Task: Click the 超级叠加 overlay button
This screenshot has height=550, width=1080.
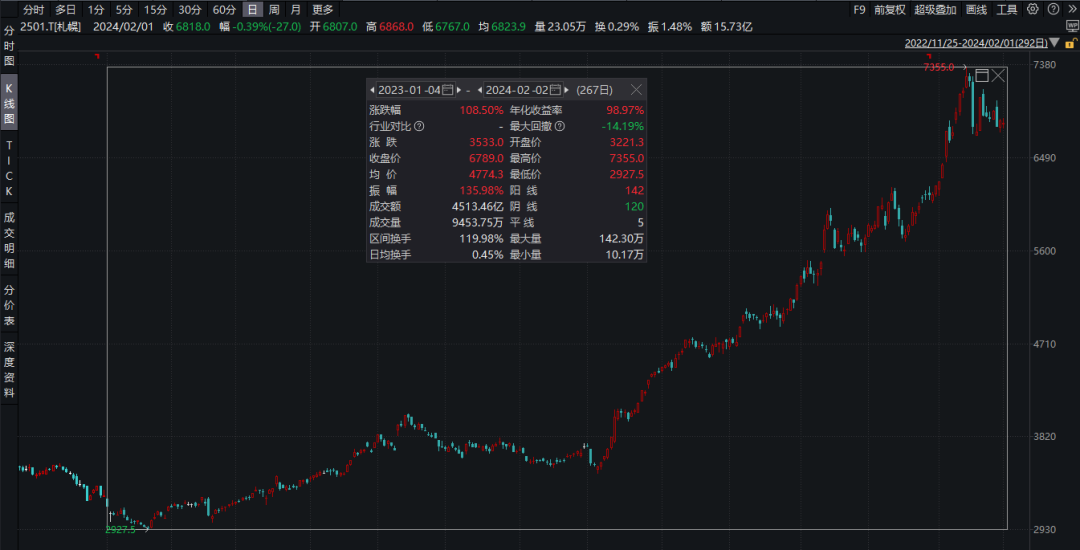Action: pos(935,9)
